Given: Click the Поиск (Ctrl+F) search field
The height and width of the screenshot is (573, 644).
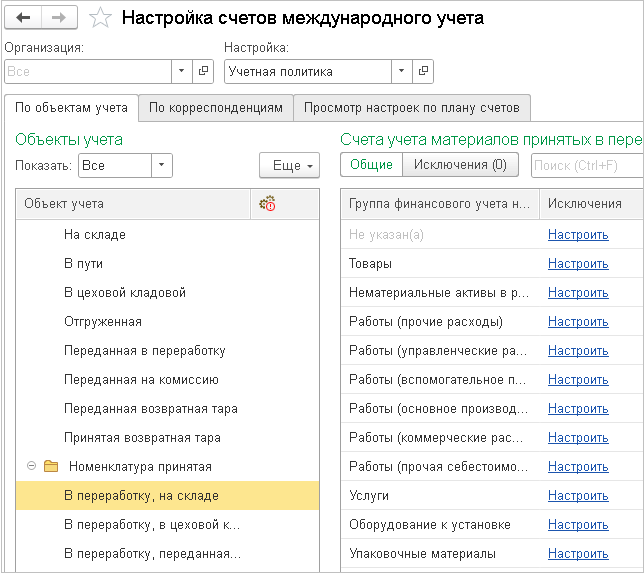Looking at the screenshot, I should click(588, 165).
